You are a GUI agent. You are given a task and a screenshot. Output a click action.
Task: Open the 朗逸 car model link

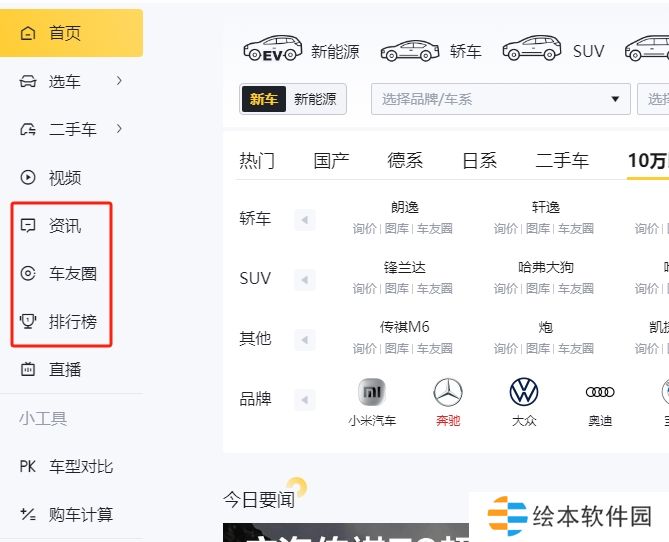(405, 208)
